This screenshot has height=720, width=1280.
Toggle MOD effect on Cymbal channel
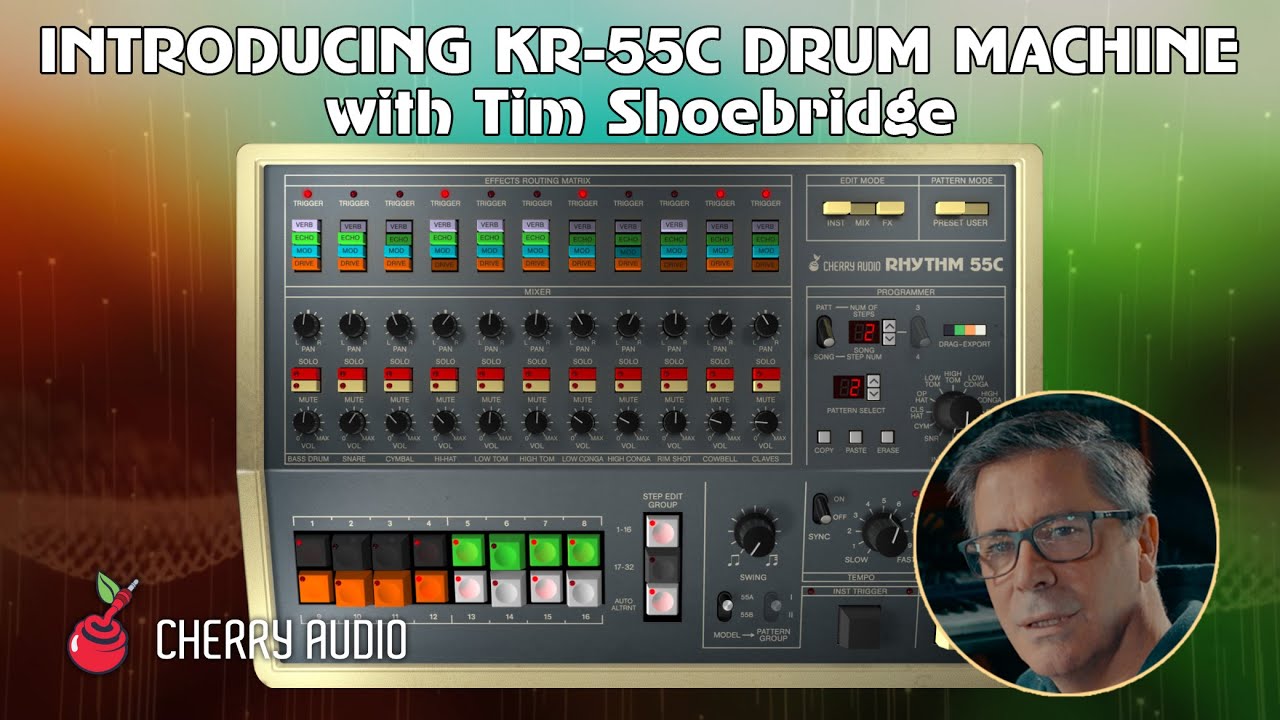(x=398, y=252)
